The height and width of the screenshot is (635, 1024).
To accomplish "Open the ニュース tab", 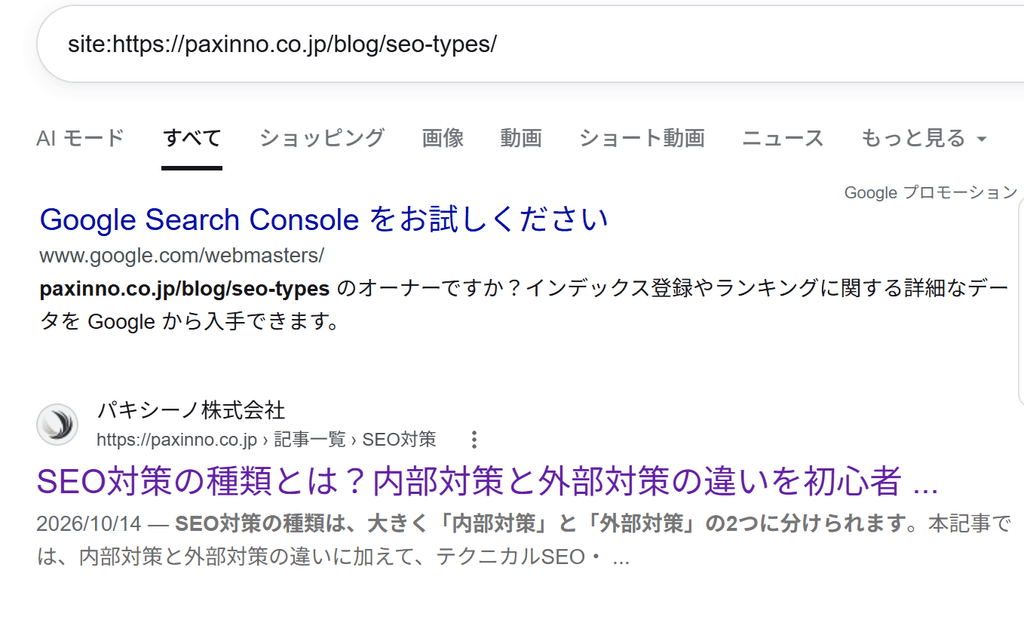I will (783, 138).
